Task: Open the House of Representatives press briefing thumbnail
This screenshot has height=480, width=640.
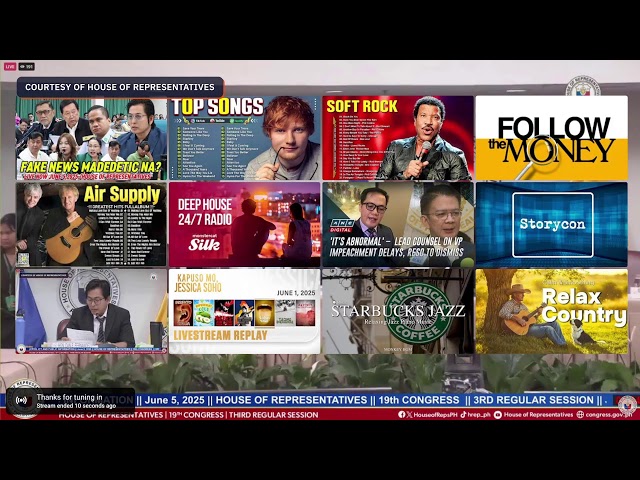Action: pos(91,311)
